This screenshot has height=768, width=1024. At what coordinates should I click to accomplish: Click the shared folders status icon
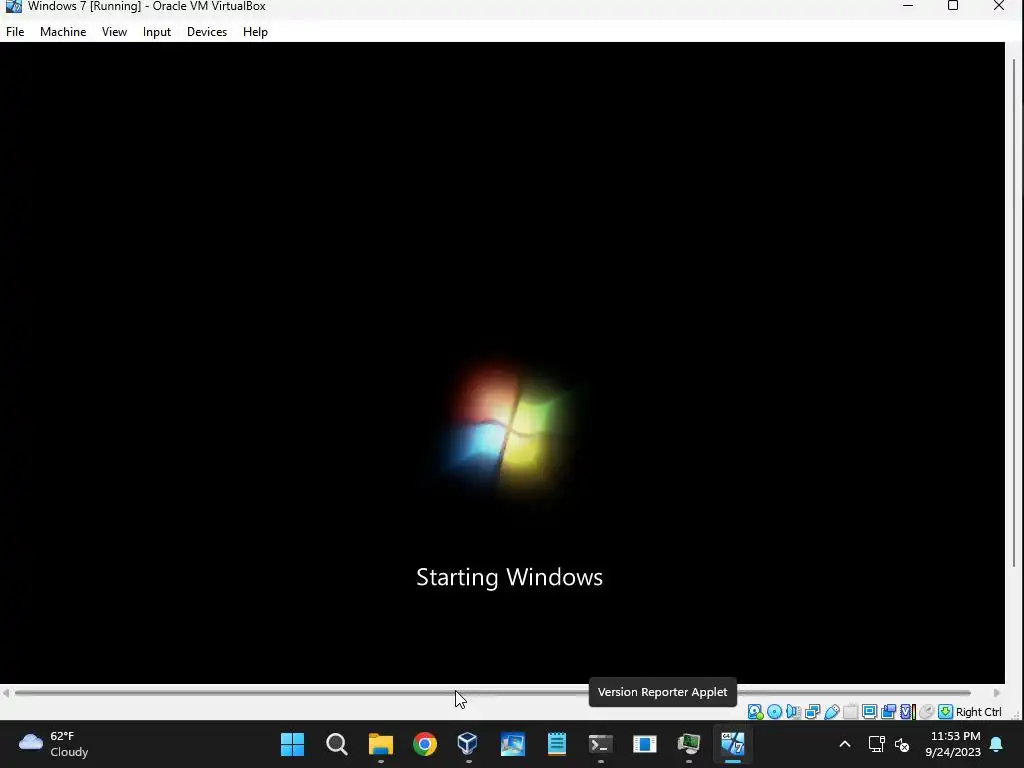pos(850,712)
